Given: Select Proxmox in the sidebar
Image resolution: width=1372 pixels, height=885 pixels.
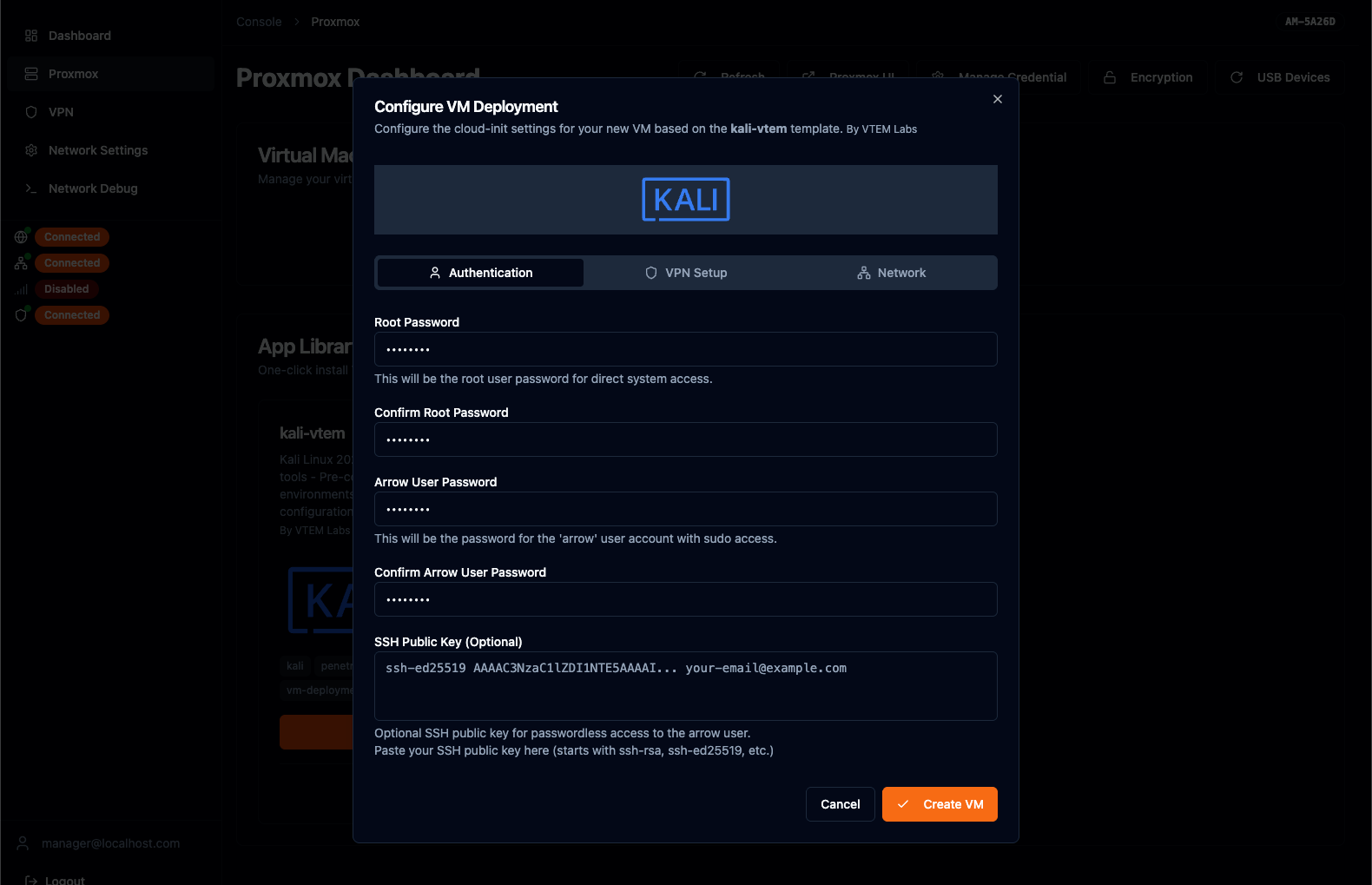Looking at the screenshot, I should (110, 74).
